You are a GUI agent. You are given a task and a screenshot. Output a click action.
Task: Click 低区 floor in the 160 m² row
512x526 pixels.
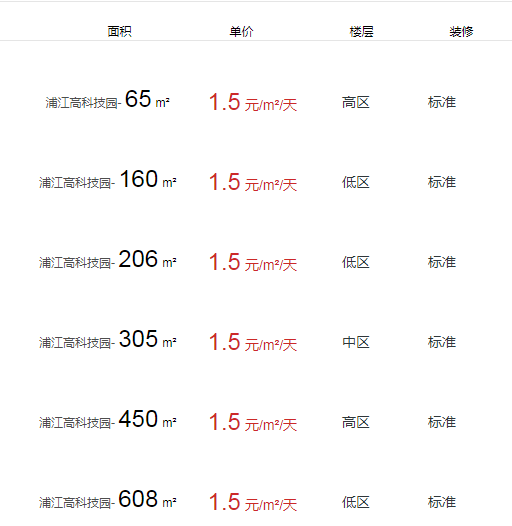356,182
